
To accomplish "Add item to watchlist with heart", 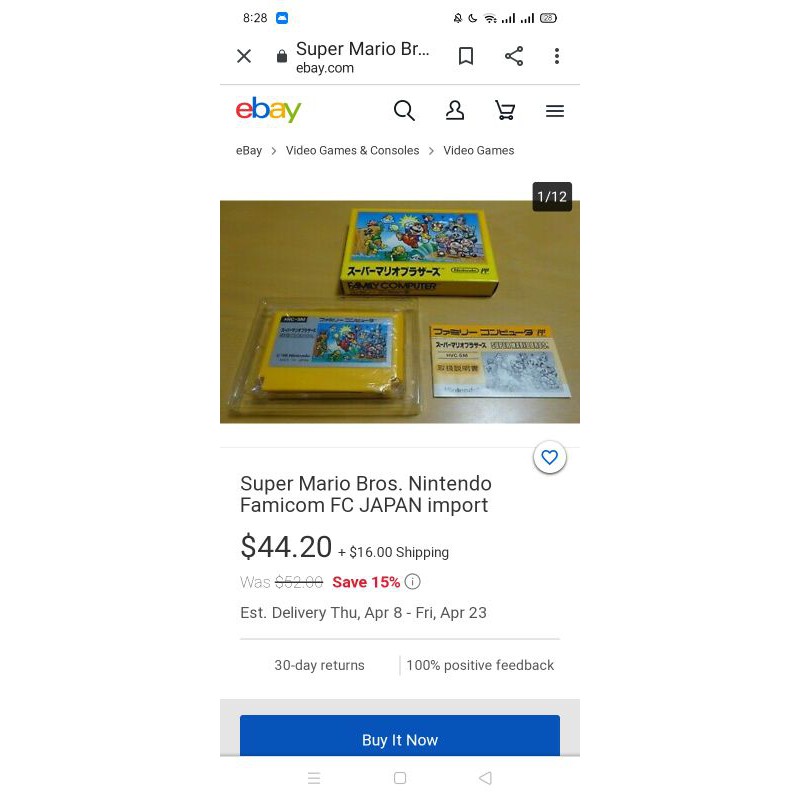I will 549,457.
